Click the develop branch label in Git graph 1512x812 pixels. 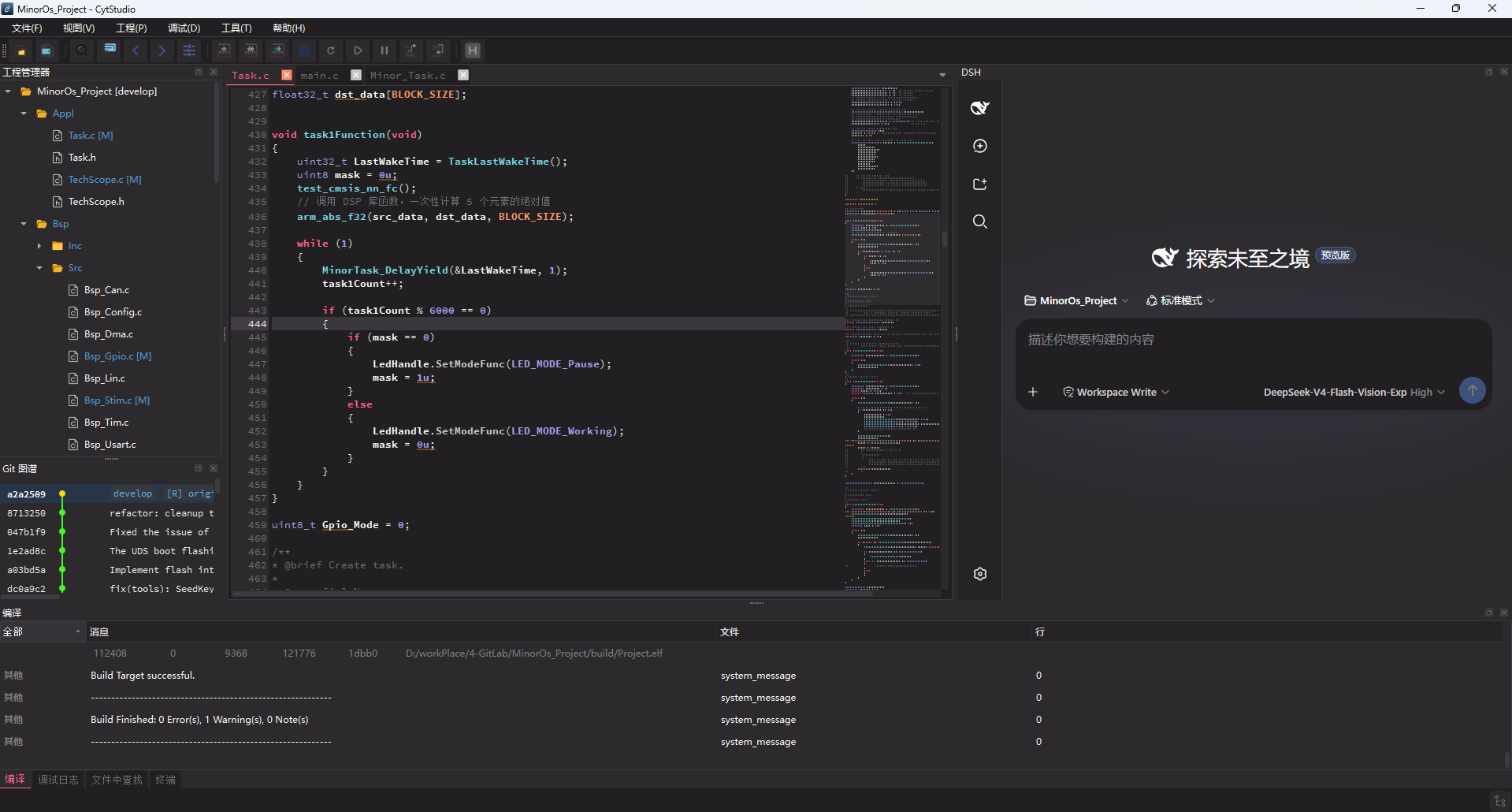[132, 494]
